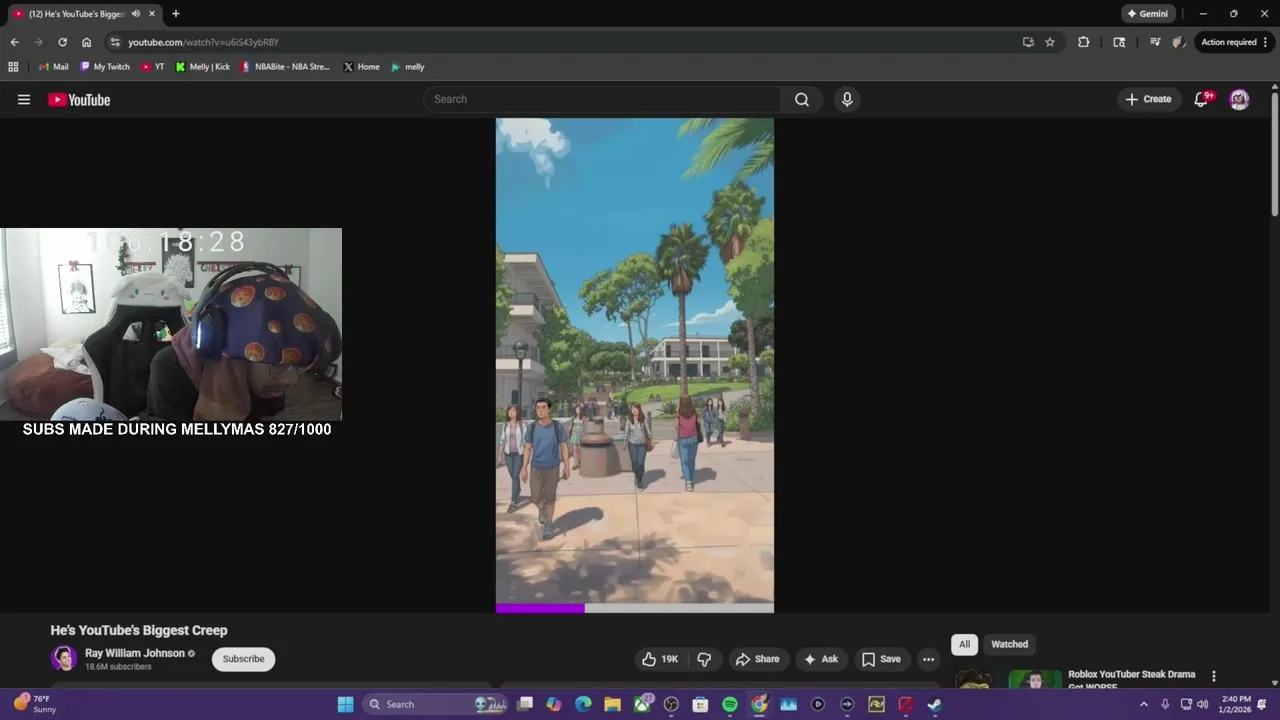Open the Create menu

pos(1148,99)
